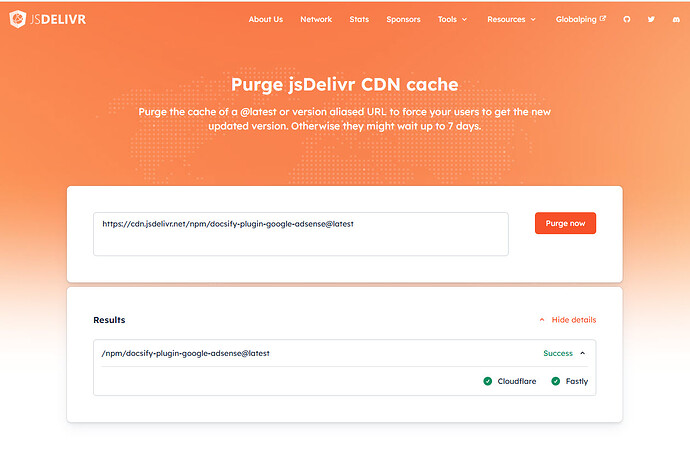Click the Cloudflare green check icon
This screenshot has height=452, width=690.
pos(488,381)
